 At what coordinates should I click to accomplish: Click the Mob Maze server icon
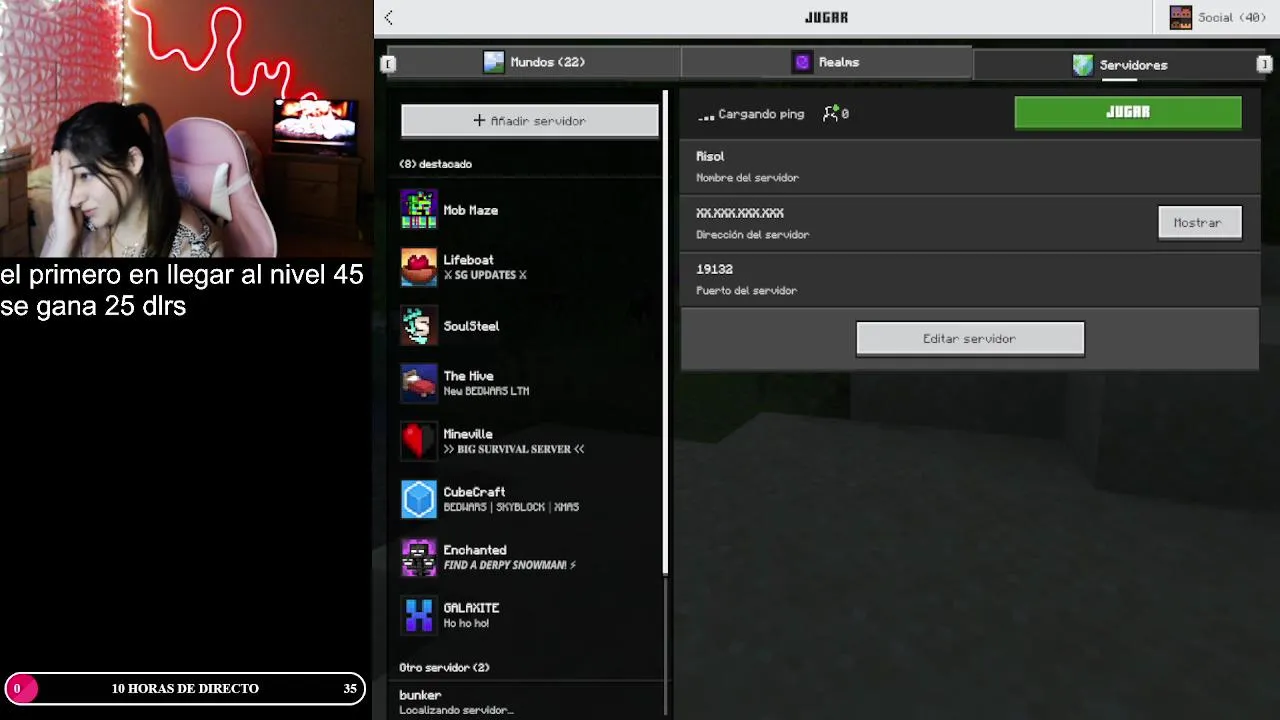click(x=419, y=210)
